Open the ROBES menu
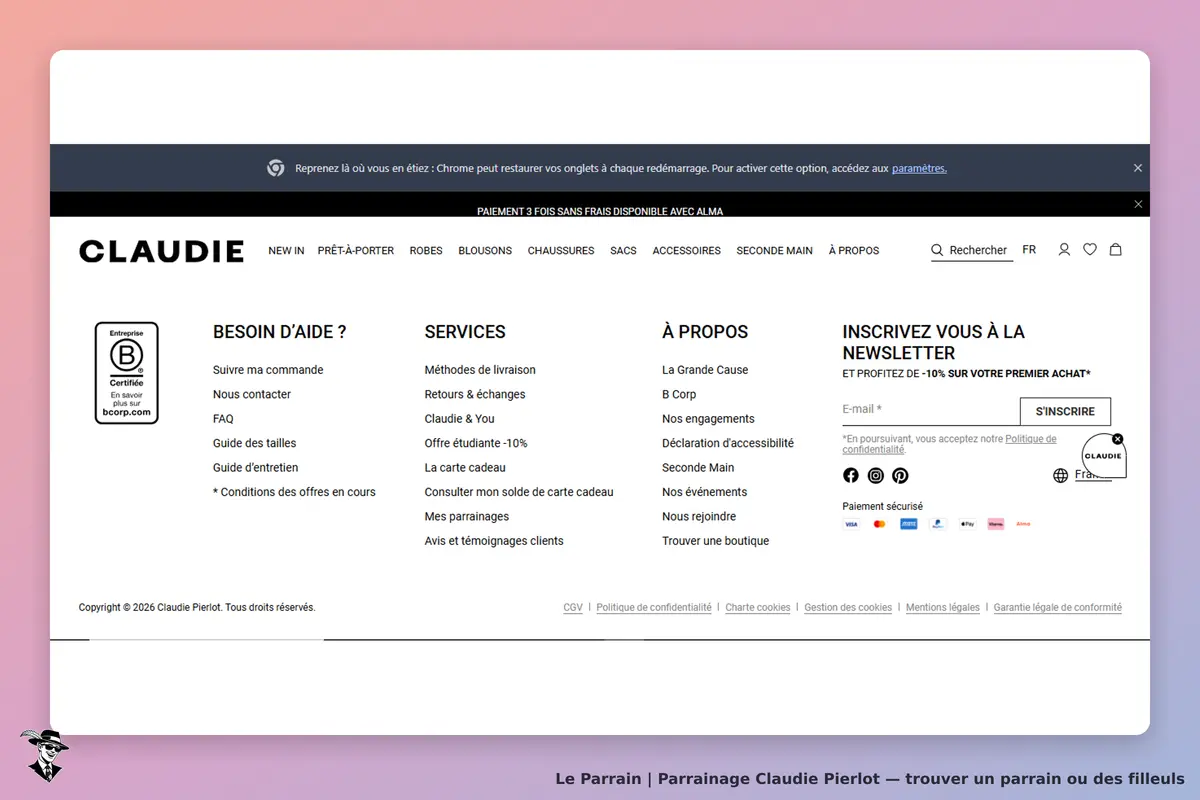1200x800 pixels. (x=426, y=251)
